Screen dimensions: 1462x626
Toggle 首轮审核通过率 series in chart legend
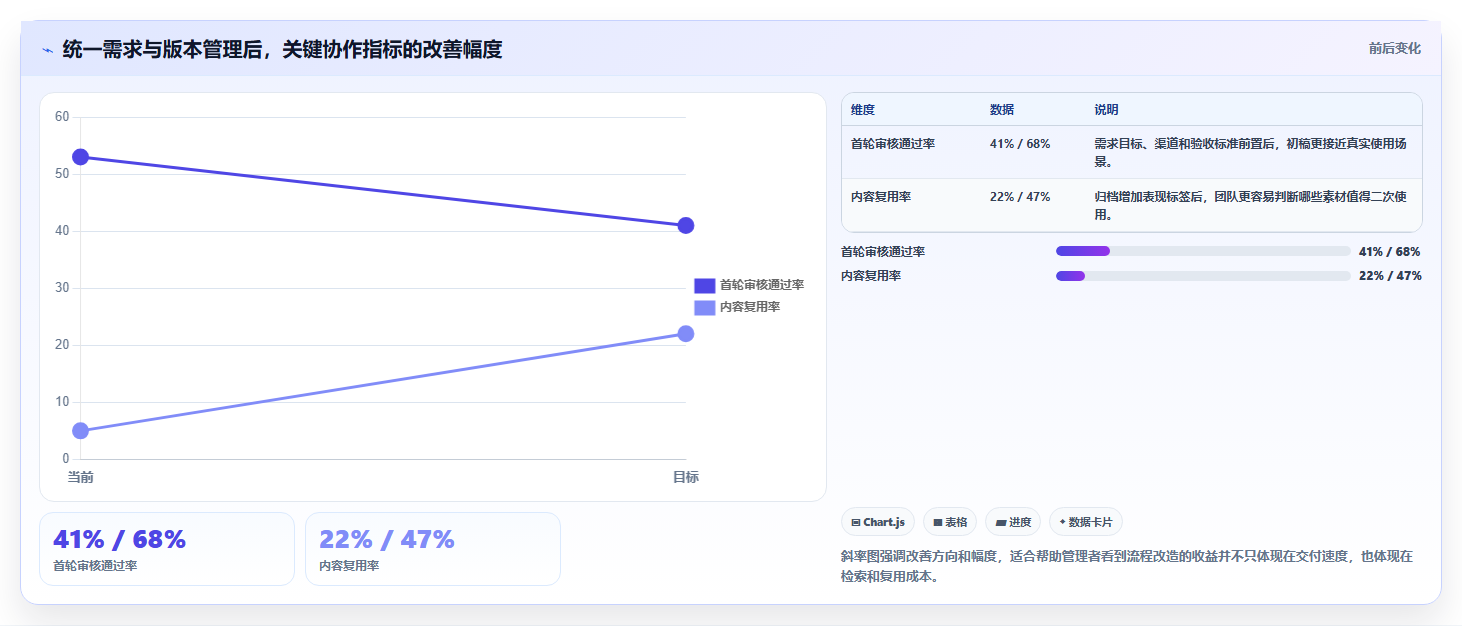tap(749, 285)
